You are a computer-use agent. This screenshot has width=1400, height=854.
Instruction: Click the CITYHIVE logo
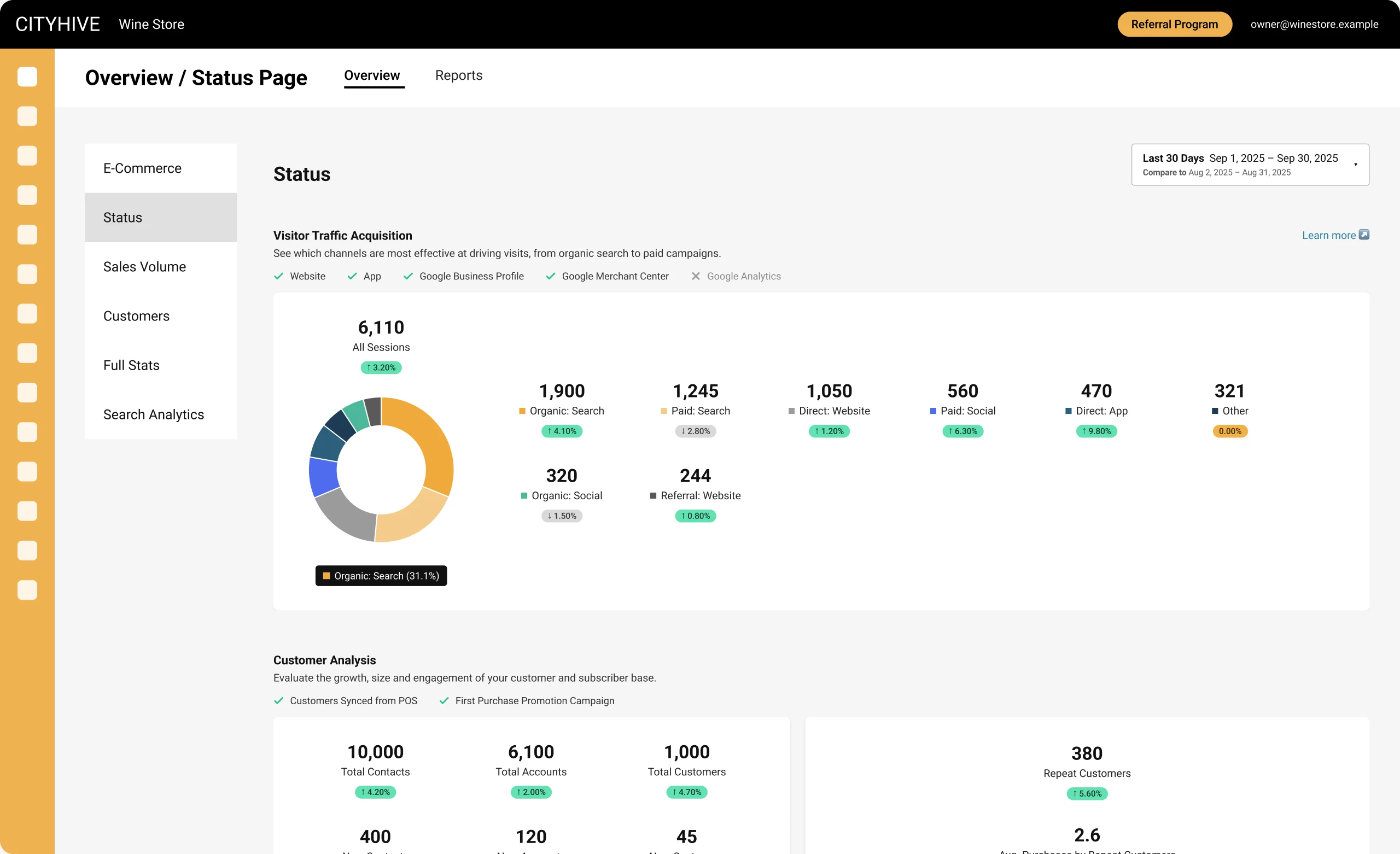click(x=57, y=24)
